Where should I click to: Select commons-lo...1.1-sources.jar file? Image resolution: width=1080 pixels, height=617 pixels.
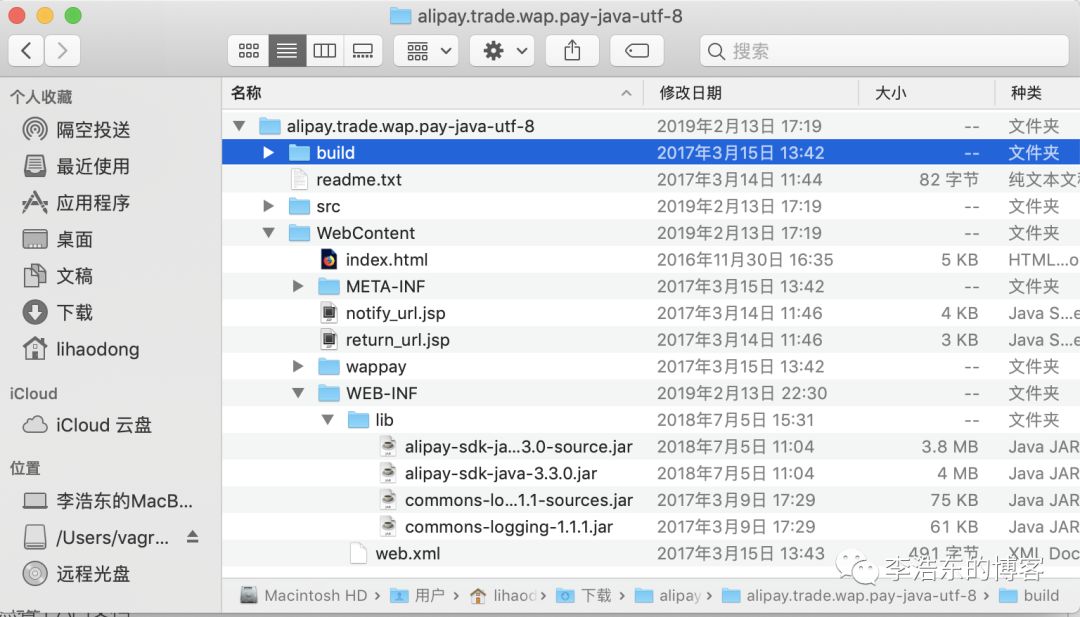(x=651, y=500)
